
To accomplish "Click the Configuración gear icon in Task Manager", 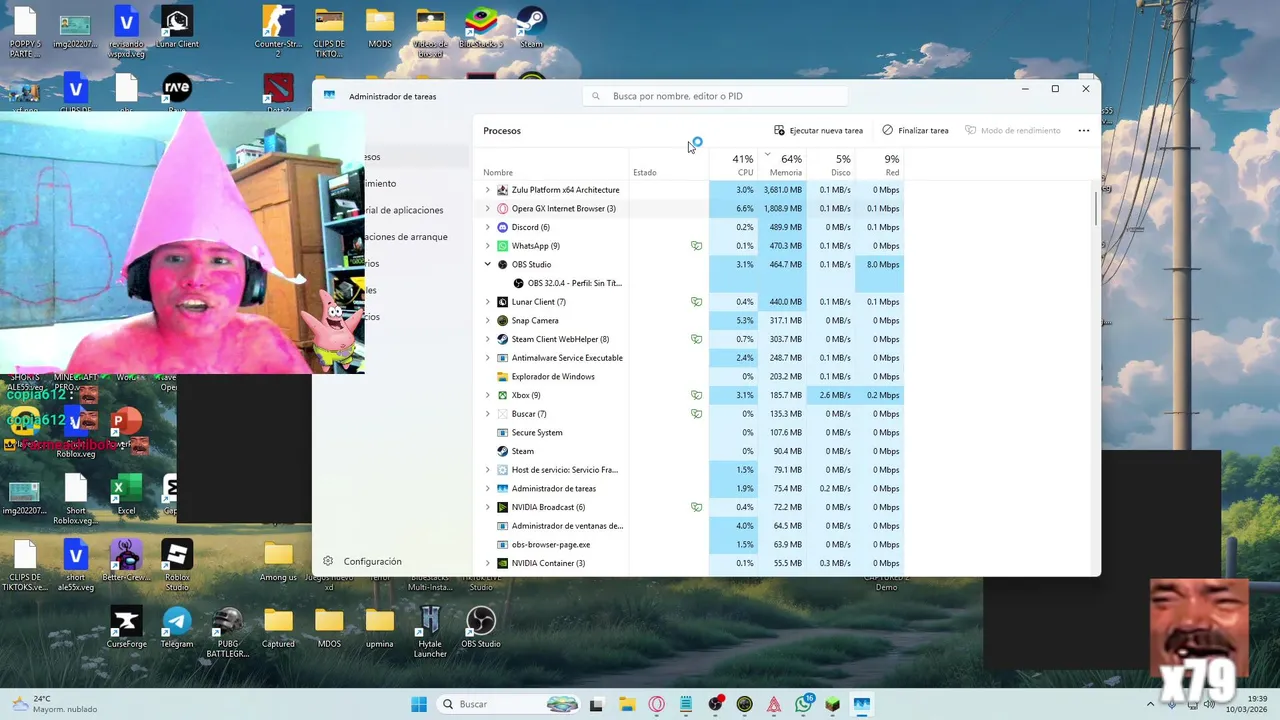I will [327, 561].
